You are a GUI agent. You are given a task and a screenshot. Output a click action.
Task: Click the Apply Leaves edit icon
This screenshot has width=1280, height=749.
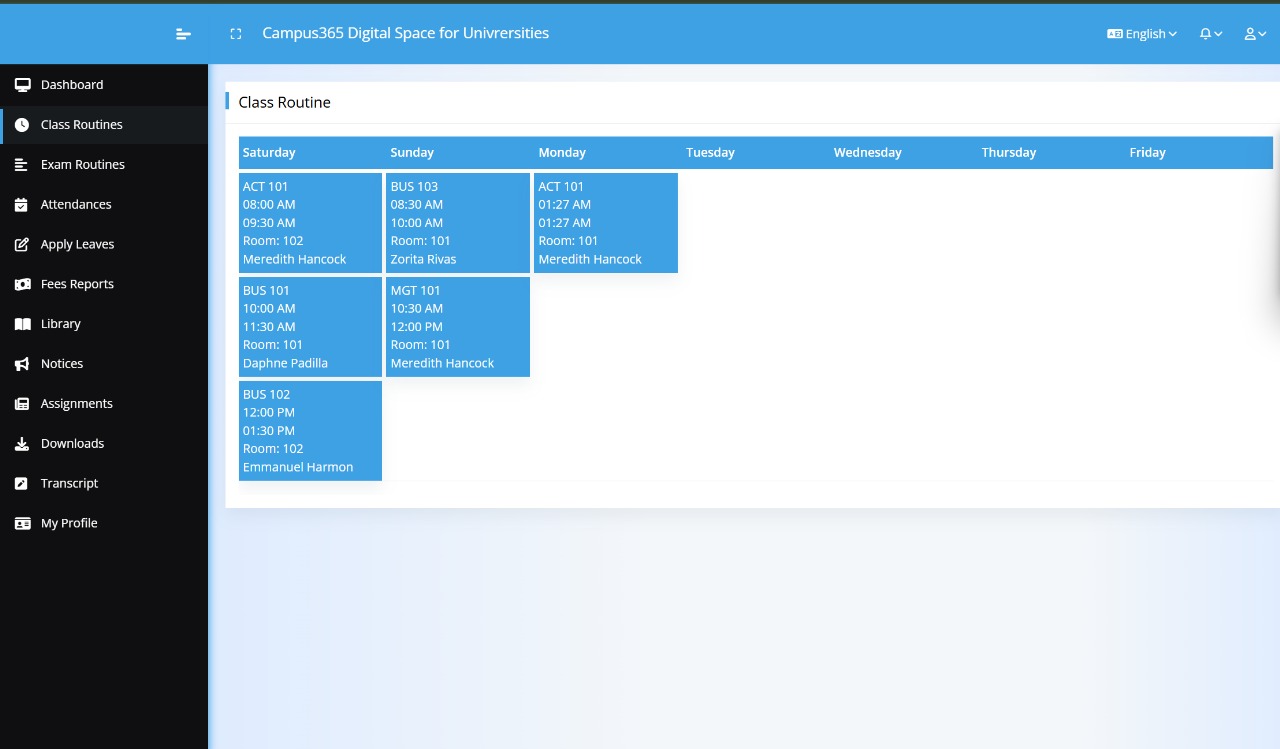(x=22, y=245)
